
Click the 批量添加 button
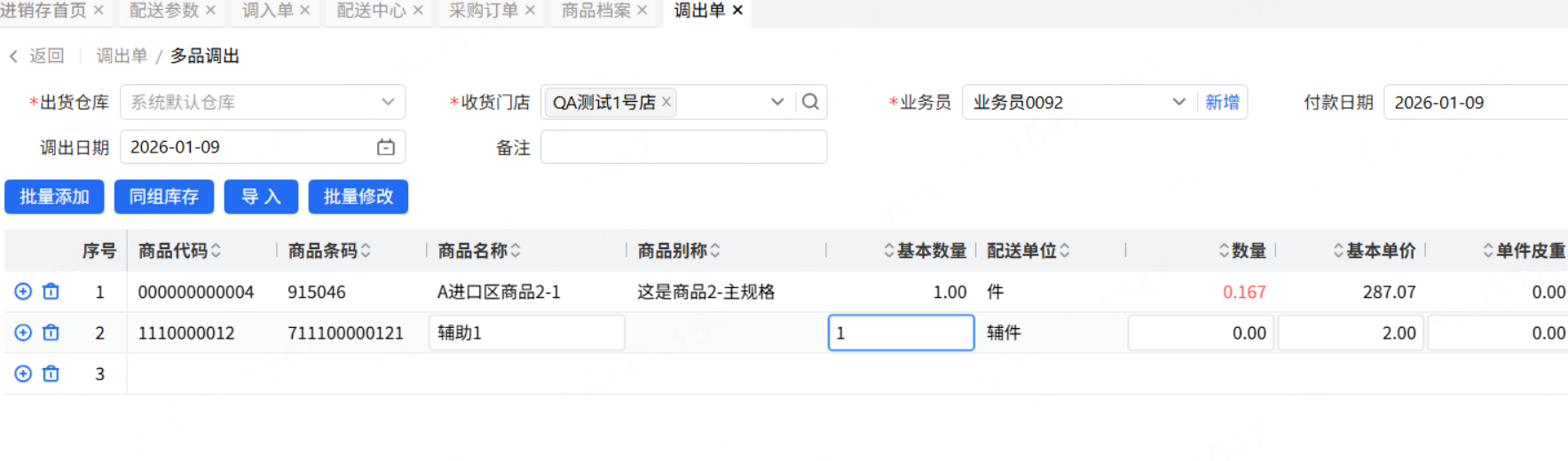[x=54, y=197]
